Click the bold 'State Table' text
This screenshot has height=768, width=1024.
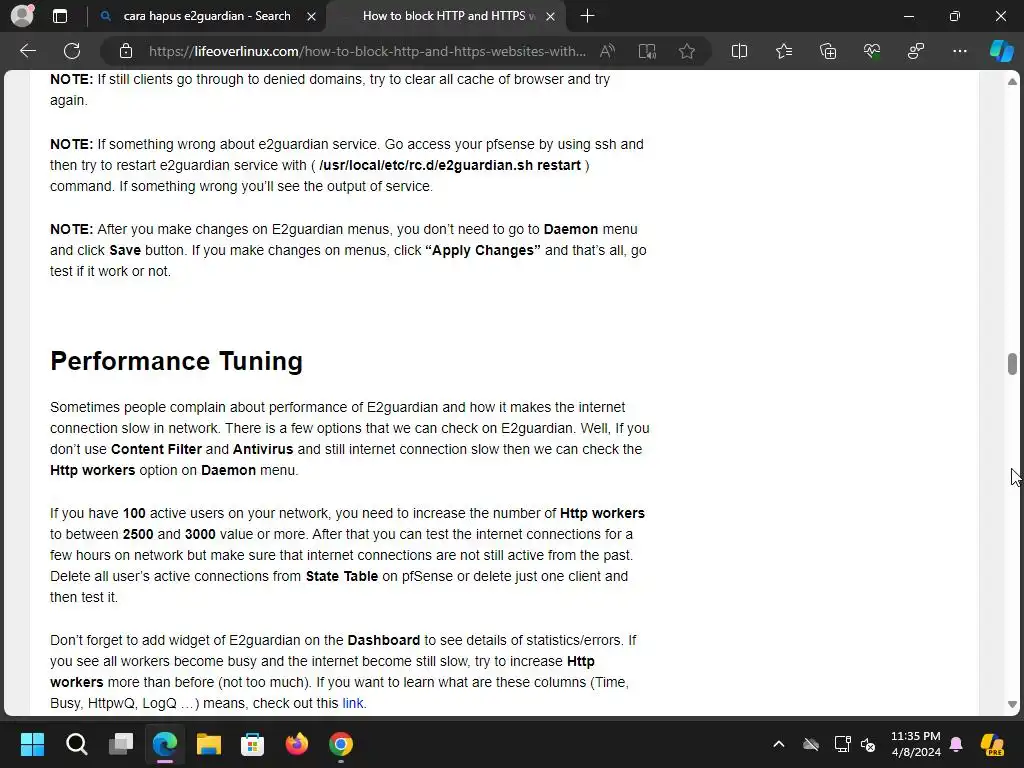pos(342,577)
